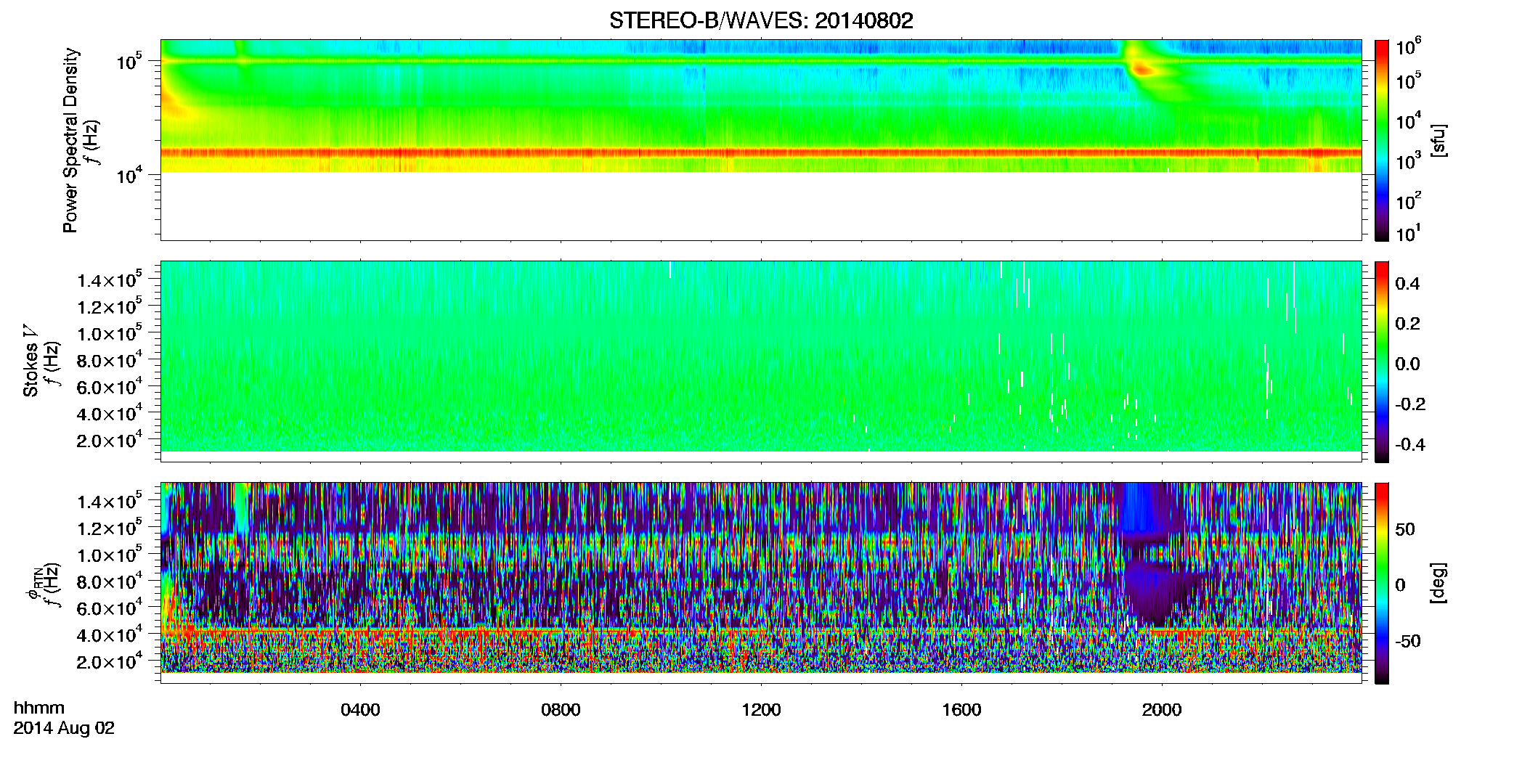This screenshot has width=1522, height=784.
Task: Click the 1600 time axis tick label
Action: coord(961,710)
